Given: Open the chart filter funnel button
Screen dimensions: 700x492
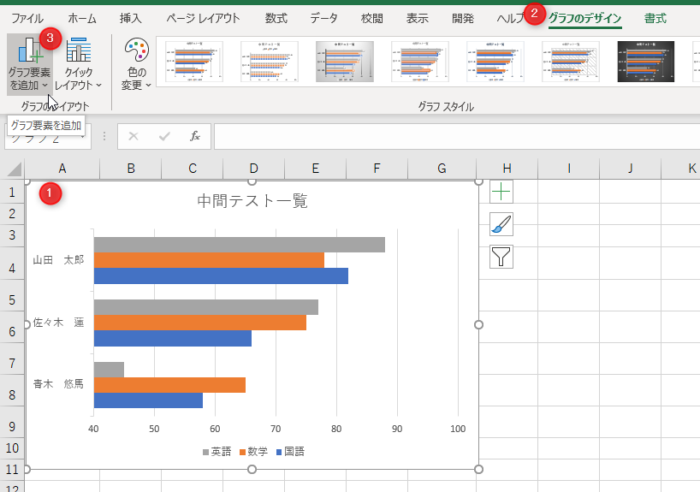Looking at the screenshot, I should pos(501,257).
